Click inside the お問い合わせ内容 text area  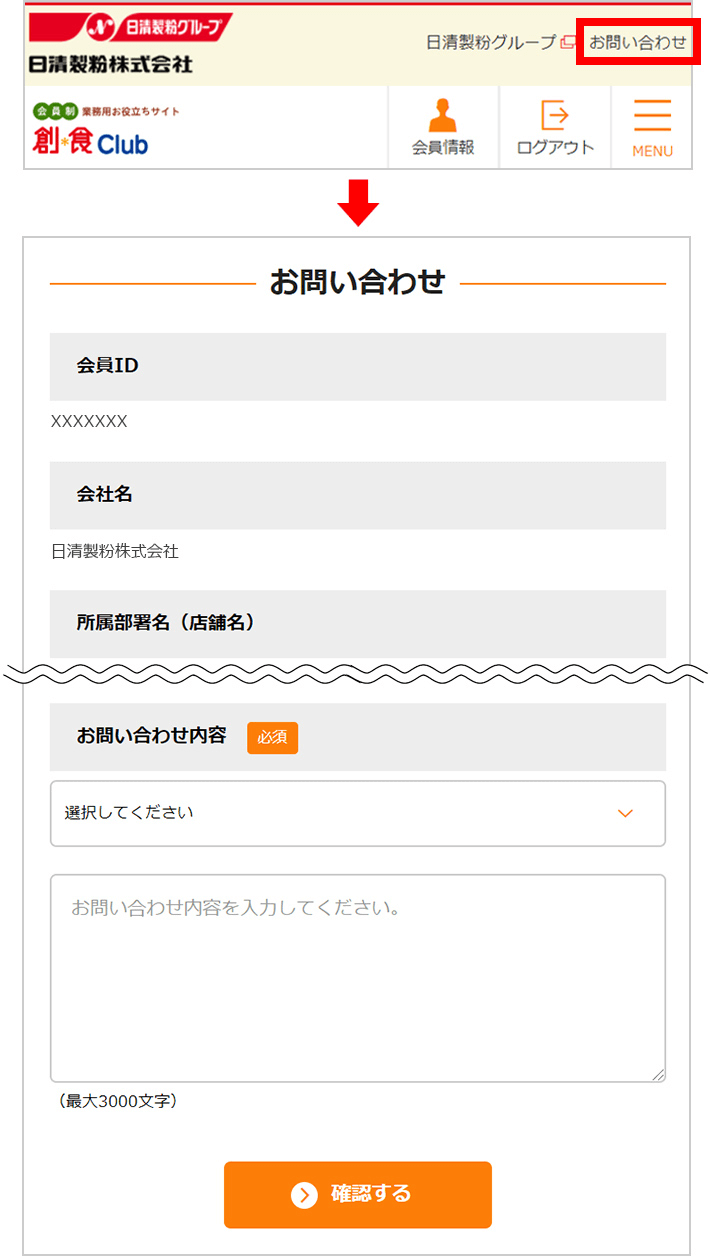pyautogui.click(x=358, y=978)
